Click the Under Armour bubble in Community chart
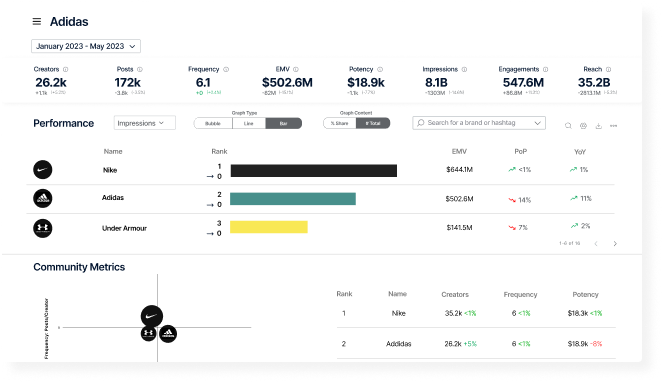This screenshot has width=663, height=383. 148,333
